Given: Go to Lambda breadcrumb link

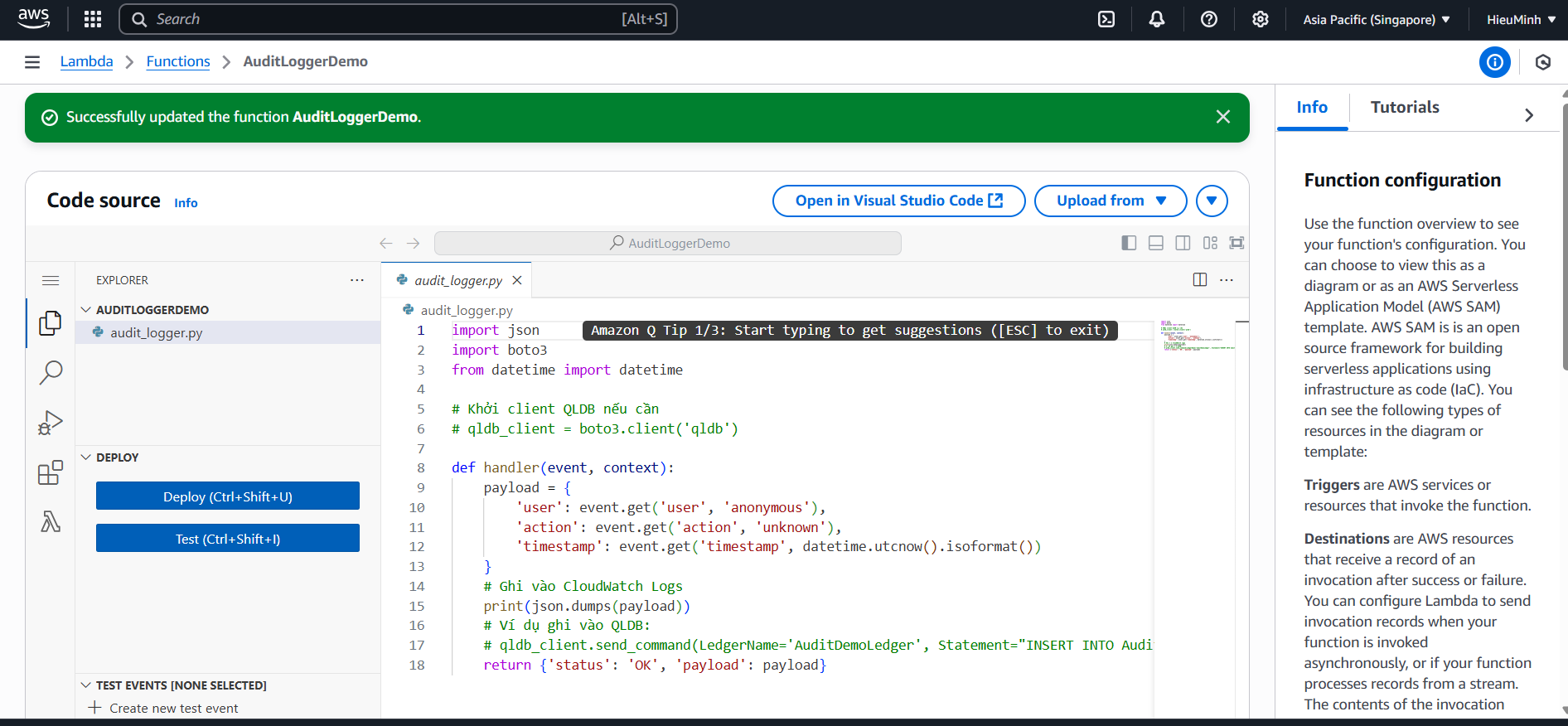Looking at the screenshot, I should tap(86, 61).
